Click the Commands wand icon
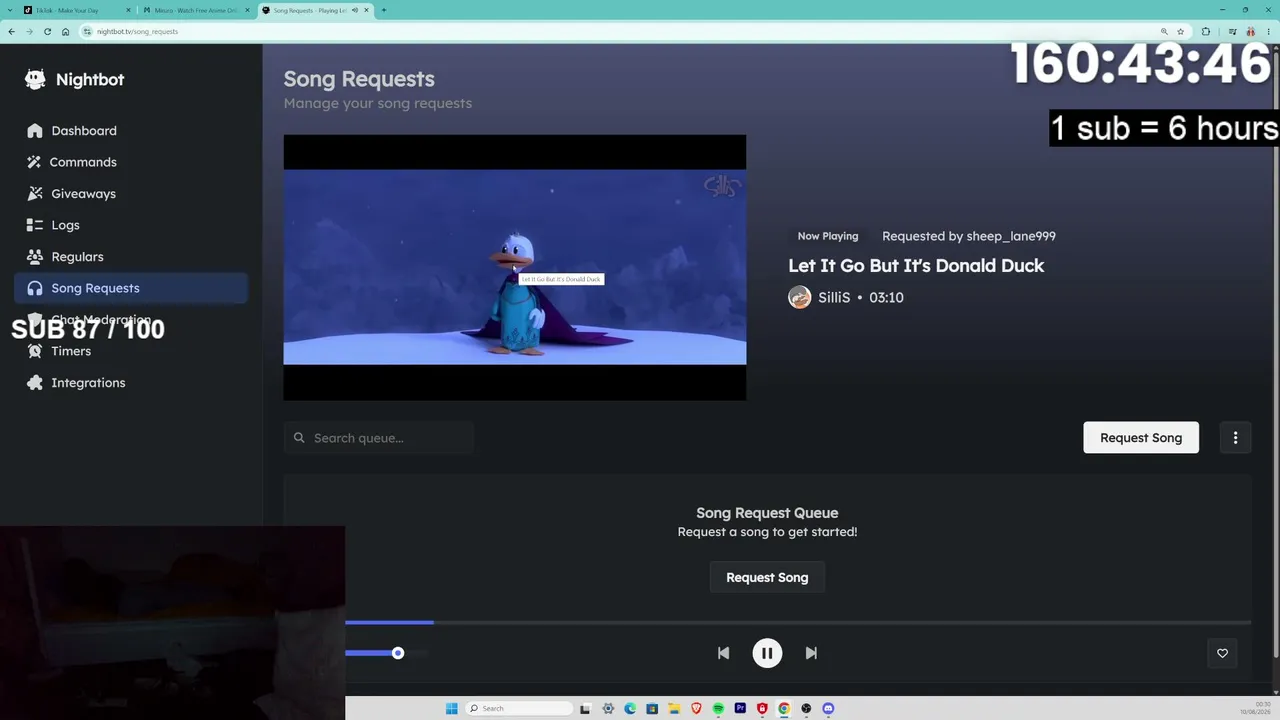 (x=35, y=162)
